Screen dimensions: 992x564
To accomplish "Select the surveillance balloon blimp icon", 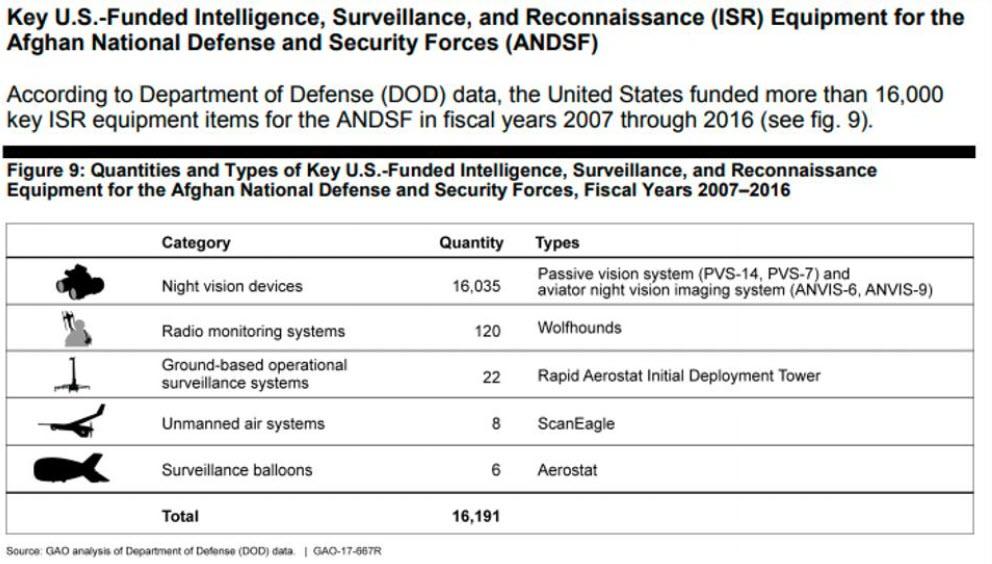I will (x=71, y=468).
